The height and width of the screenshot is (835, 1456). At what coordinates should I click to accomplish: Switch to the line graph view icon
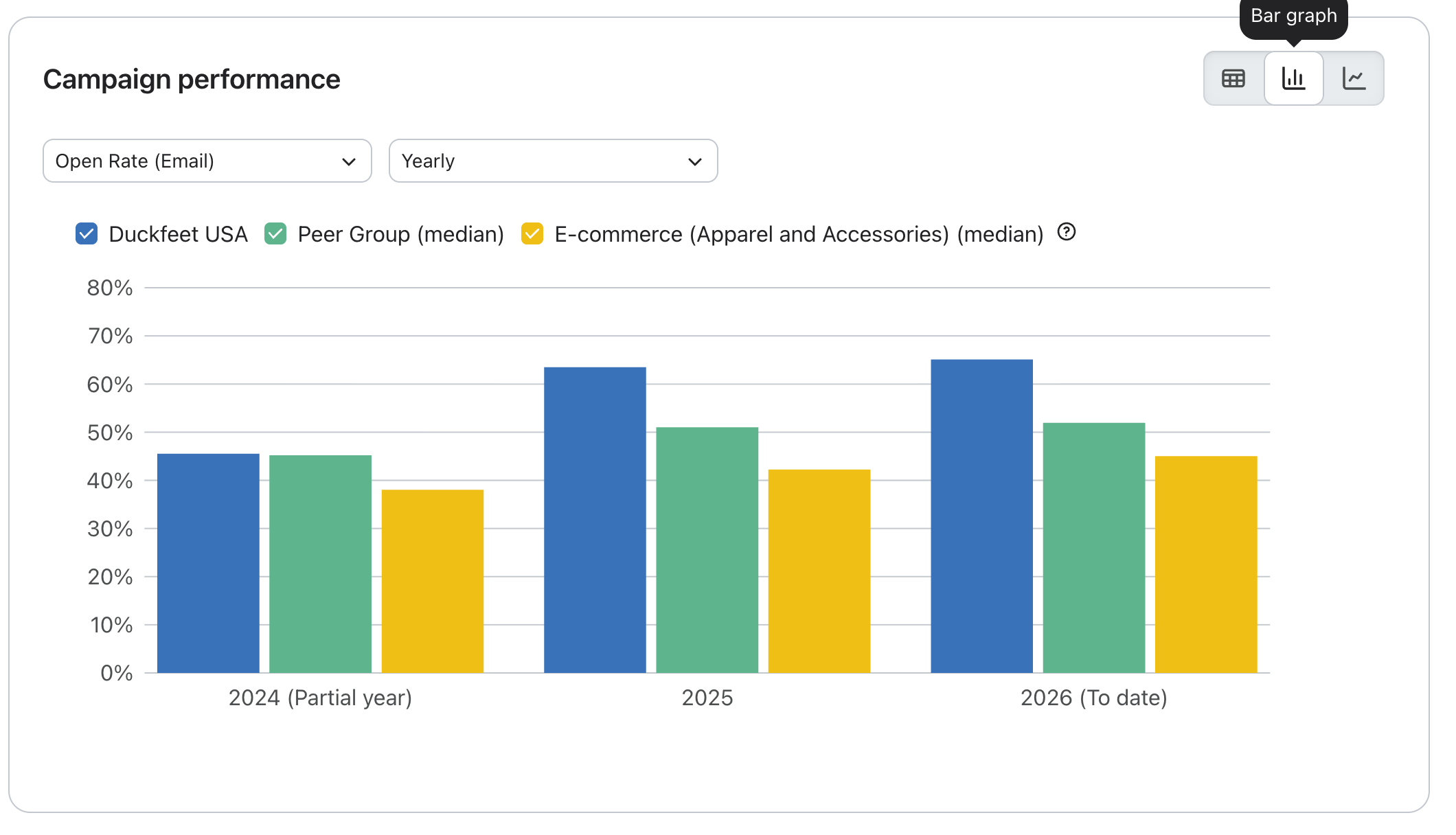click(x=1354, y=79)
